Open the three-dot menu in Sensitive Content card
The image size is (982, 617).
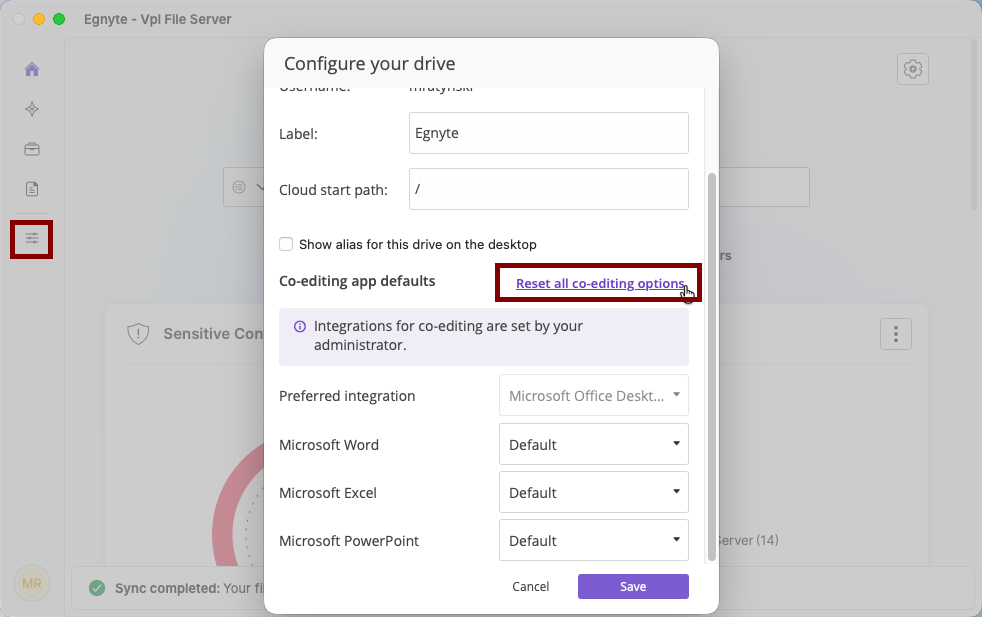[x=896, y=334]
